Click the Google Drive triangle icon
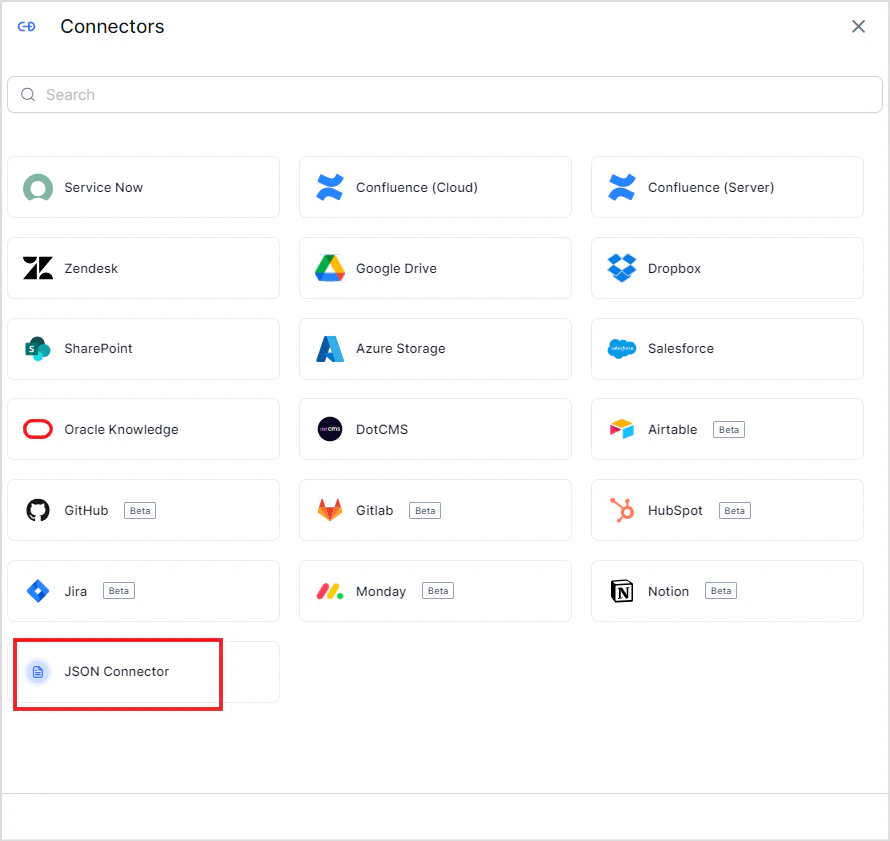The image size is (890, 841). point(330,268)
